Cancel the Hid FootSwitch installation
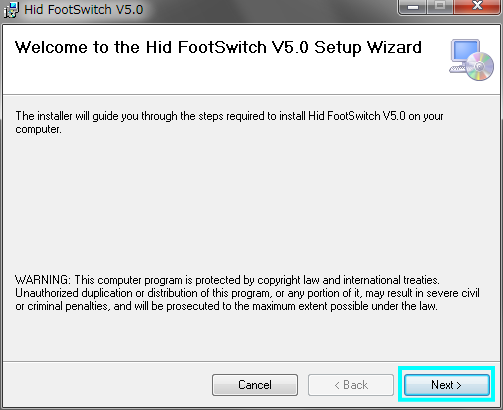The width and height of the screenshot is (503, 410). coord(255,385)
